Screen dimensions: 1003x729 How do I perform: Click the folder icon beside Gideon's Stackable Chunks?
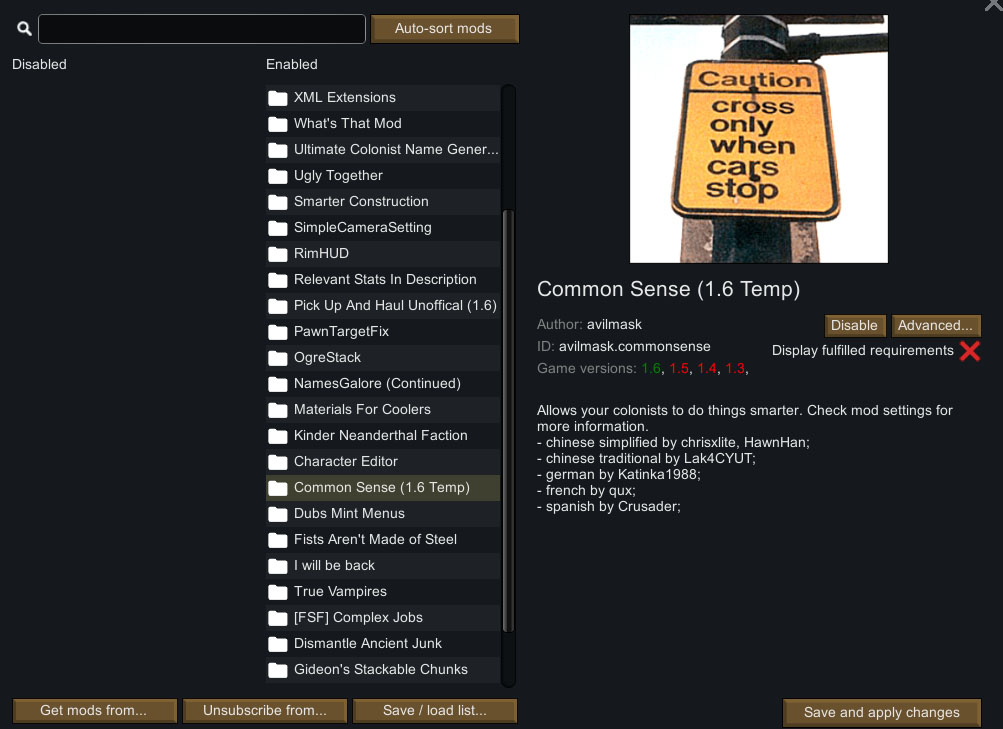(278, 670)
